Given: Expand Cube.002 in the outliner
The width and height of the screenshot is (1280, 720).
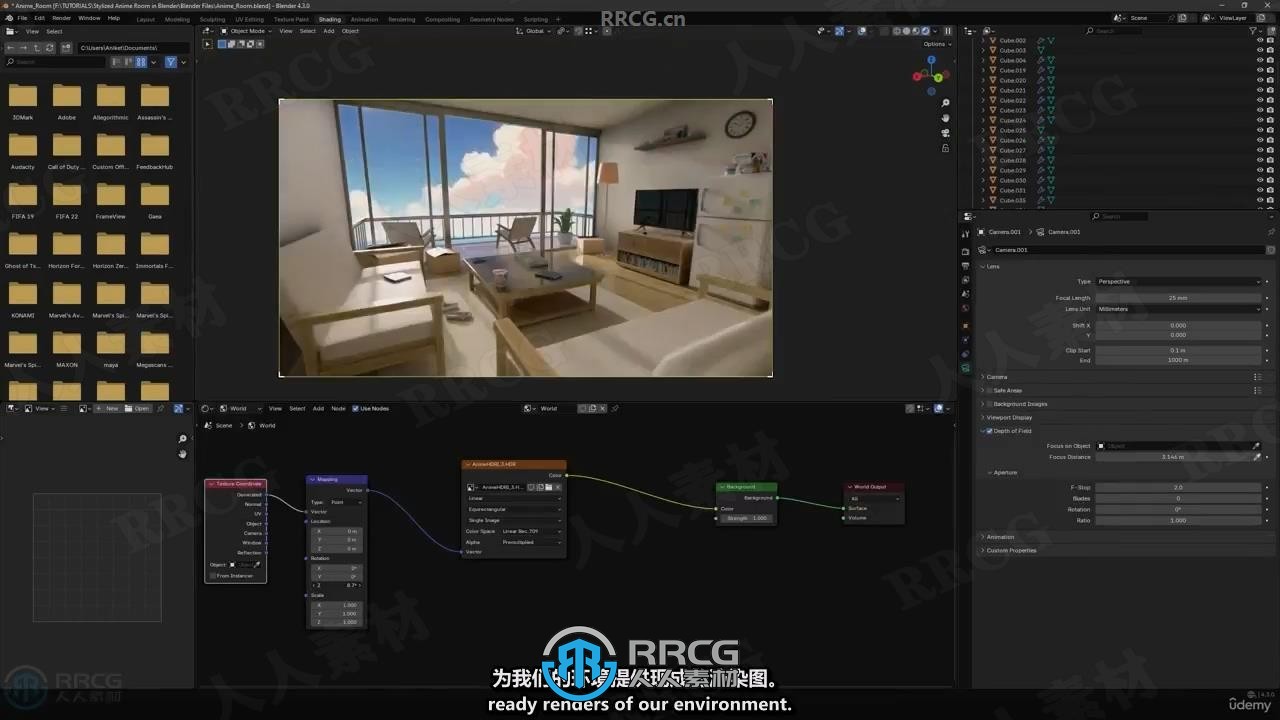Looking at the screenshot, I should [x=982, y=40].
